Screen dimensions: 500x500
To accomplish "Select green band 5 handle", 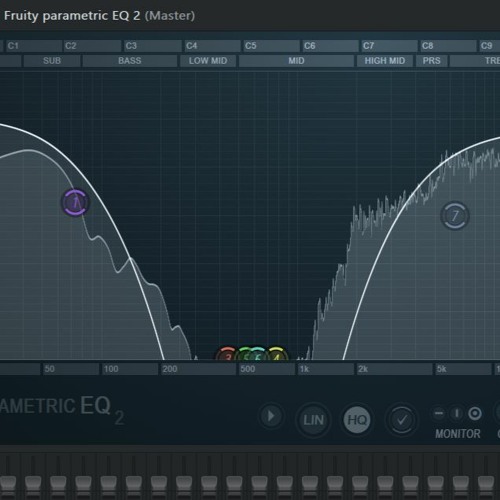I will click(x=246, y=355).
